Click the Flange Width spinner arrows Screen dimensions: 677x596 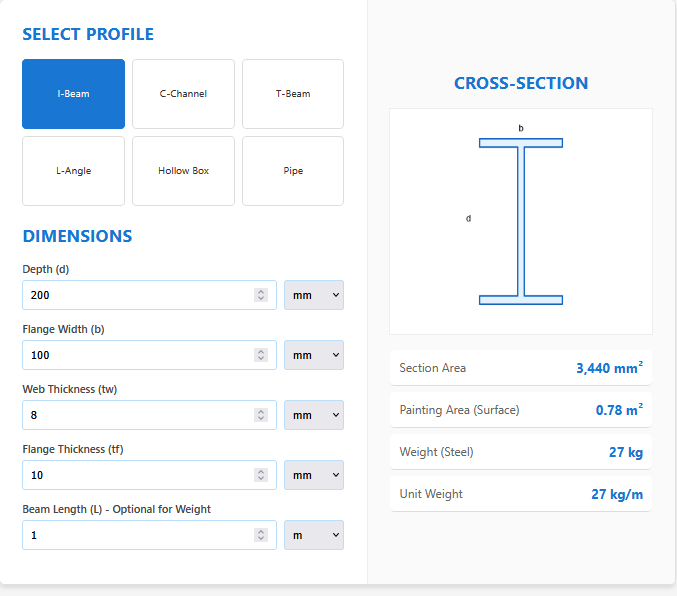pyautogui.click(x=261, y=355)
